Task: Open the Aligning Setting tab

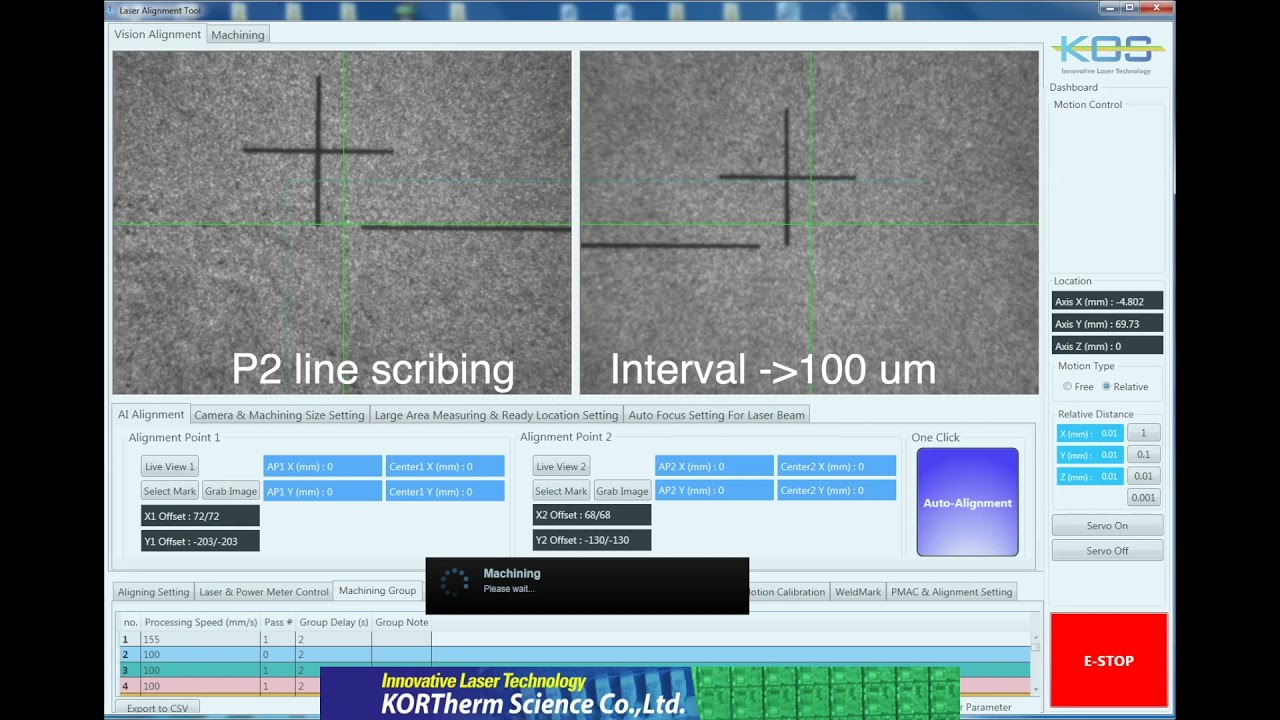Action: [153, 592]
